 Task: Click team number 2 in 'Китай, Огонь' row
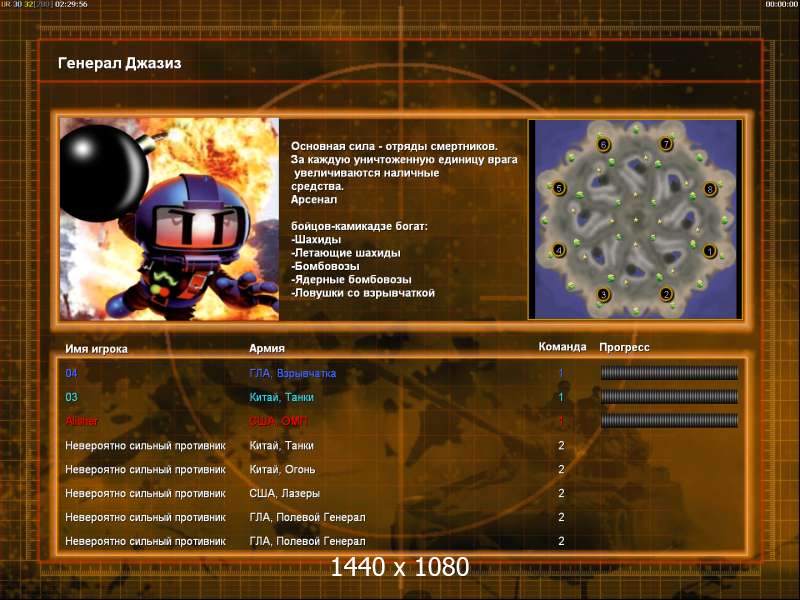click(x=561, y=469)
